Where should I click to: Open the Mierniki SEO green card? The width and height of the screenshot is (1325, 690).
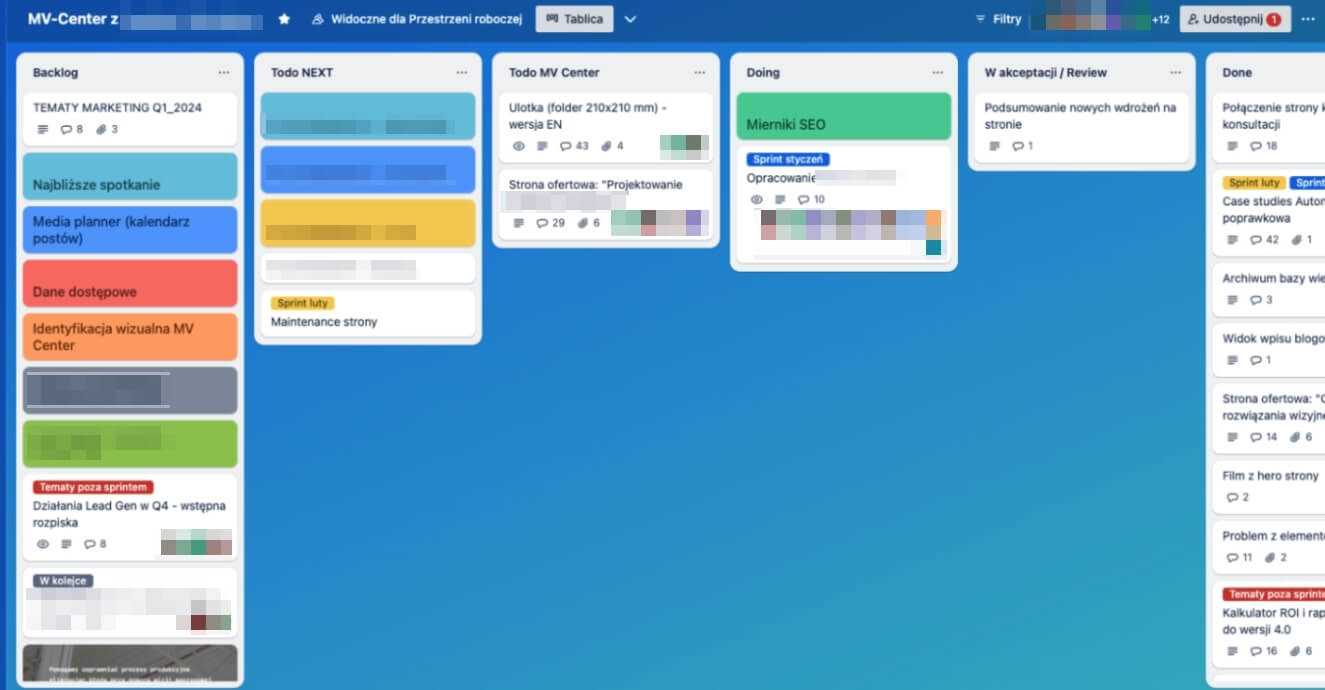pyautogui.click(x=844, y=116)
